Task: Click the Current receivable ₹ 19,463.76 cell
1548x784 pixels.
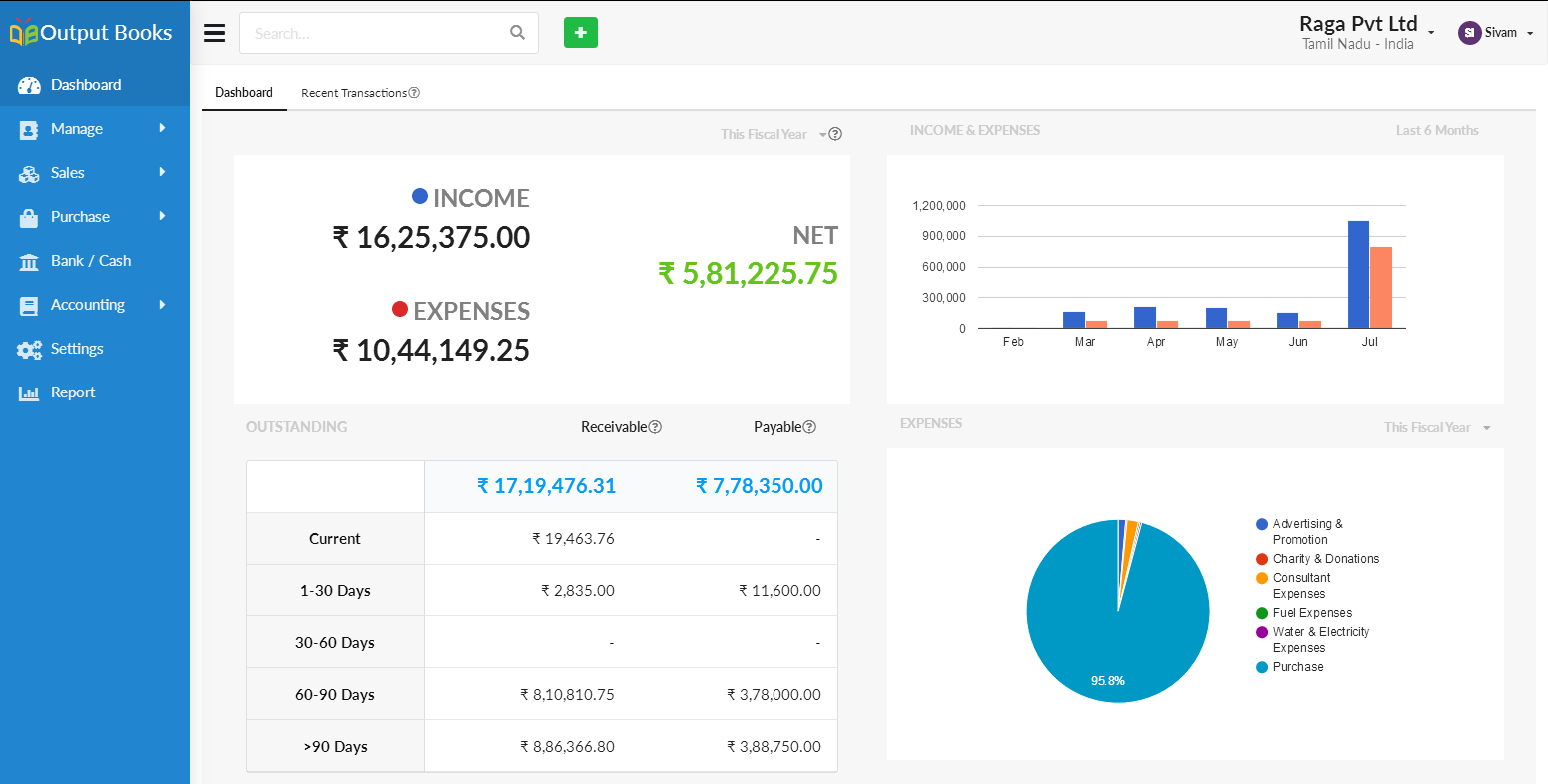Action: pyautogui.click(x=574, y=539)
